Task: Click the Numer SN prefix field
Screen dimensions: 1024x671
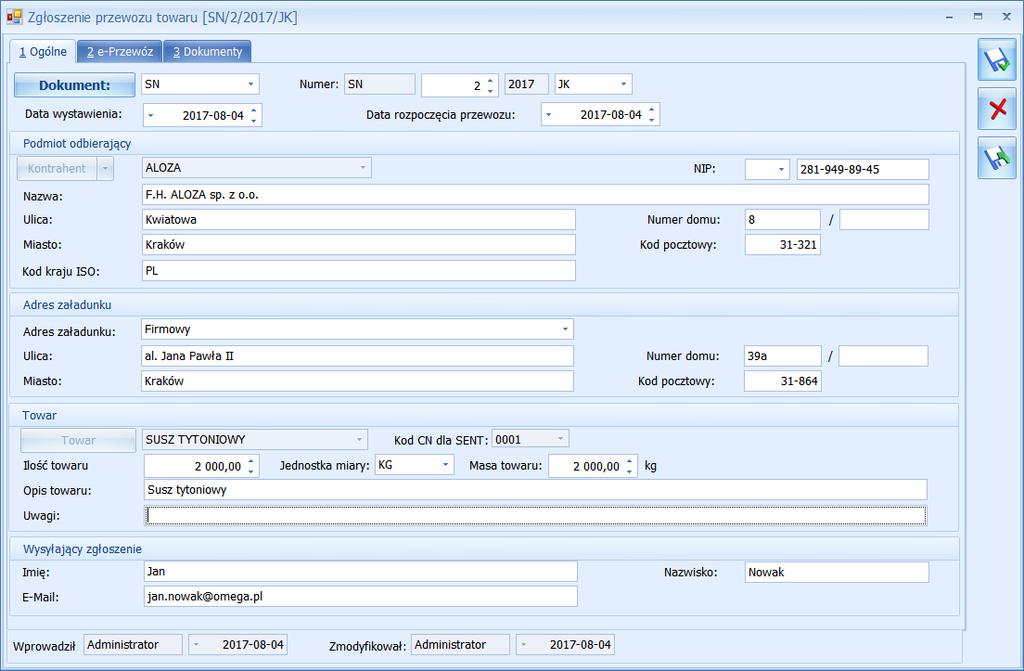Action: 379,84
